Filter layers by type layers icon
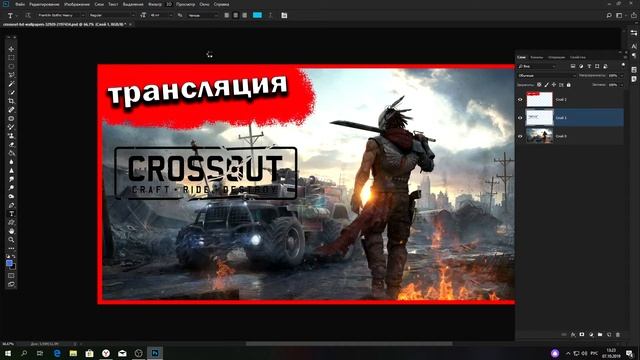Viewport: 640px width, 360px height. [x=589, y=66]
